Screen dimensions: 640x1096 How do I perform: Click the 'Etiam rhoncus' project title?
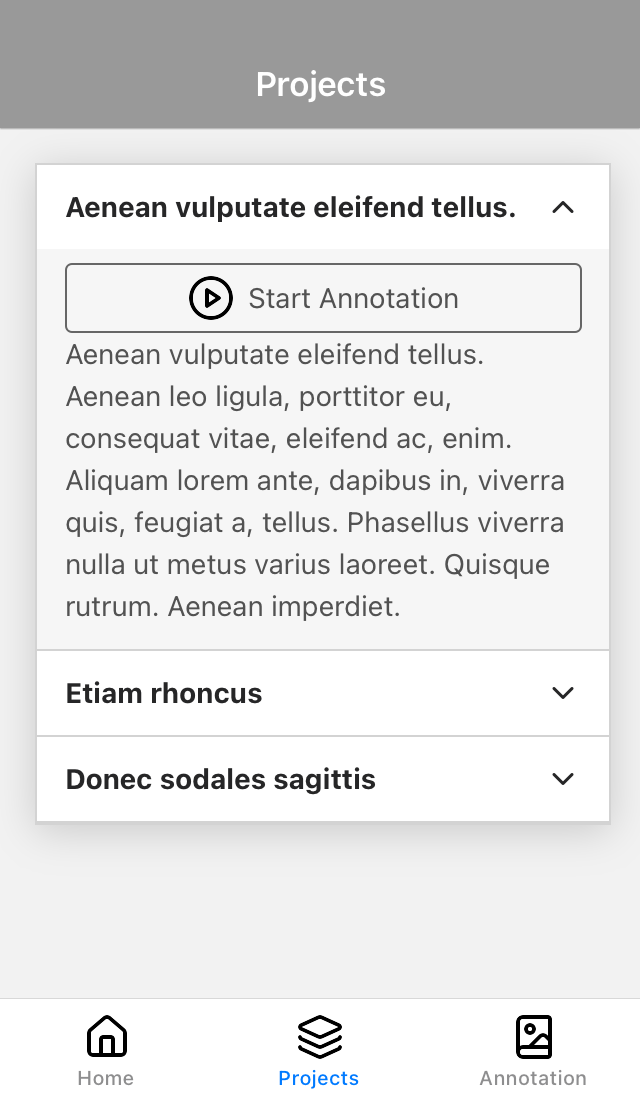164,693
